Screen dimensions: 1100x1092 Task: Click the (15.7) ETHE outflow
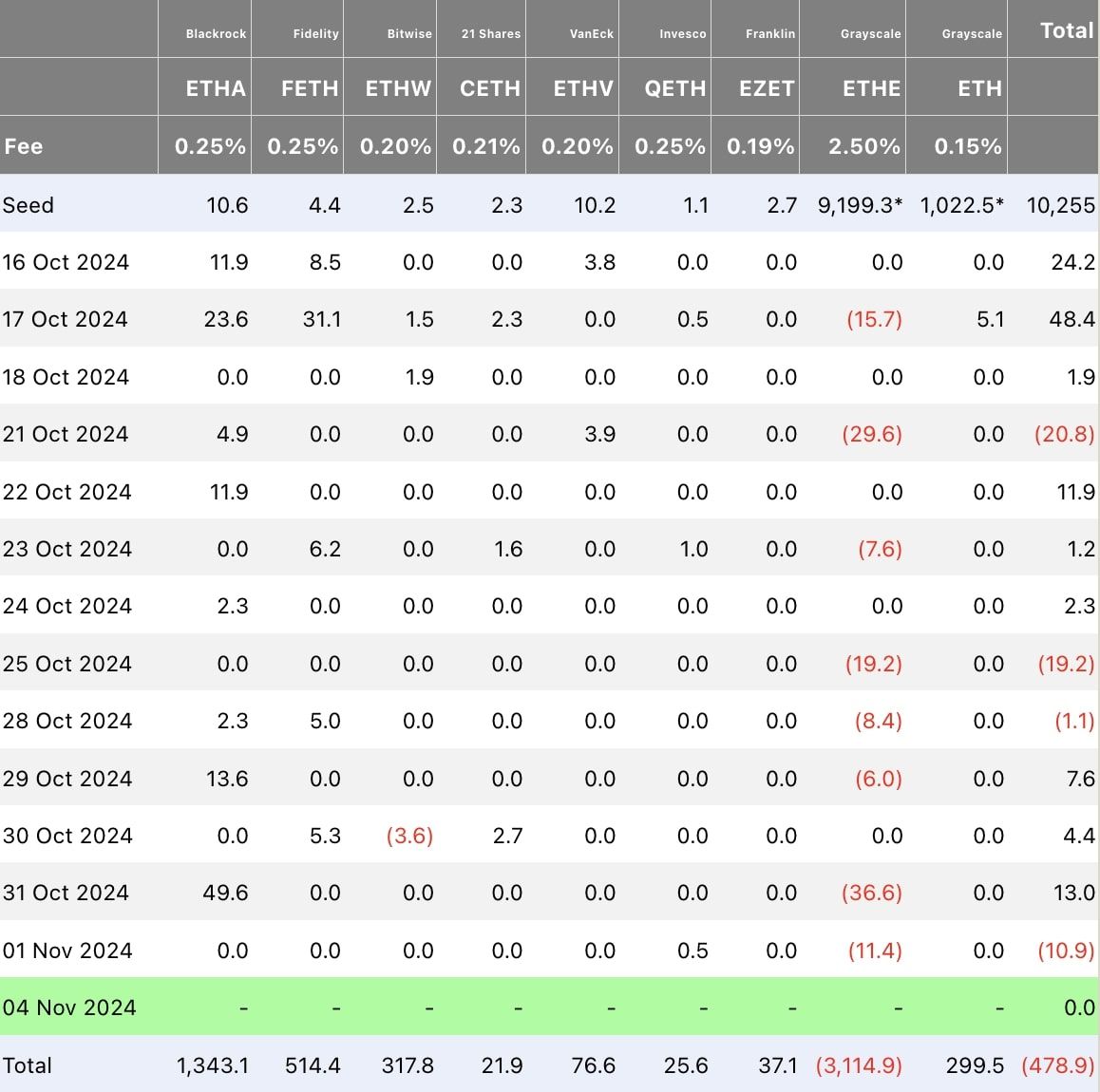(874, 319)
